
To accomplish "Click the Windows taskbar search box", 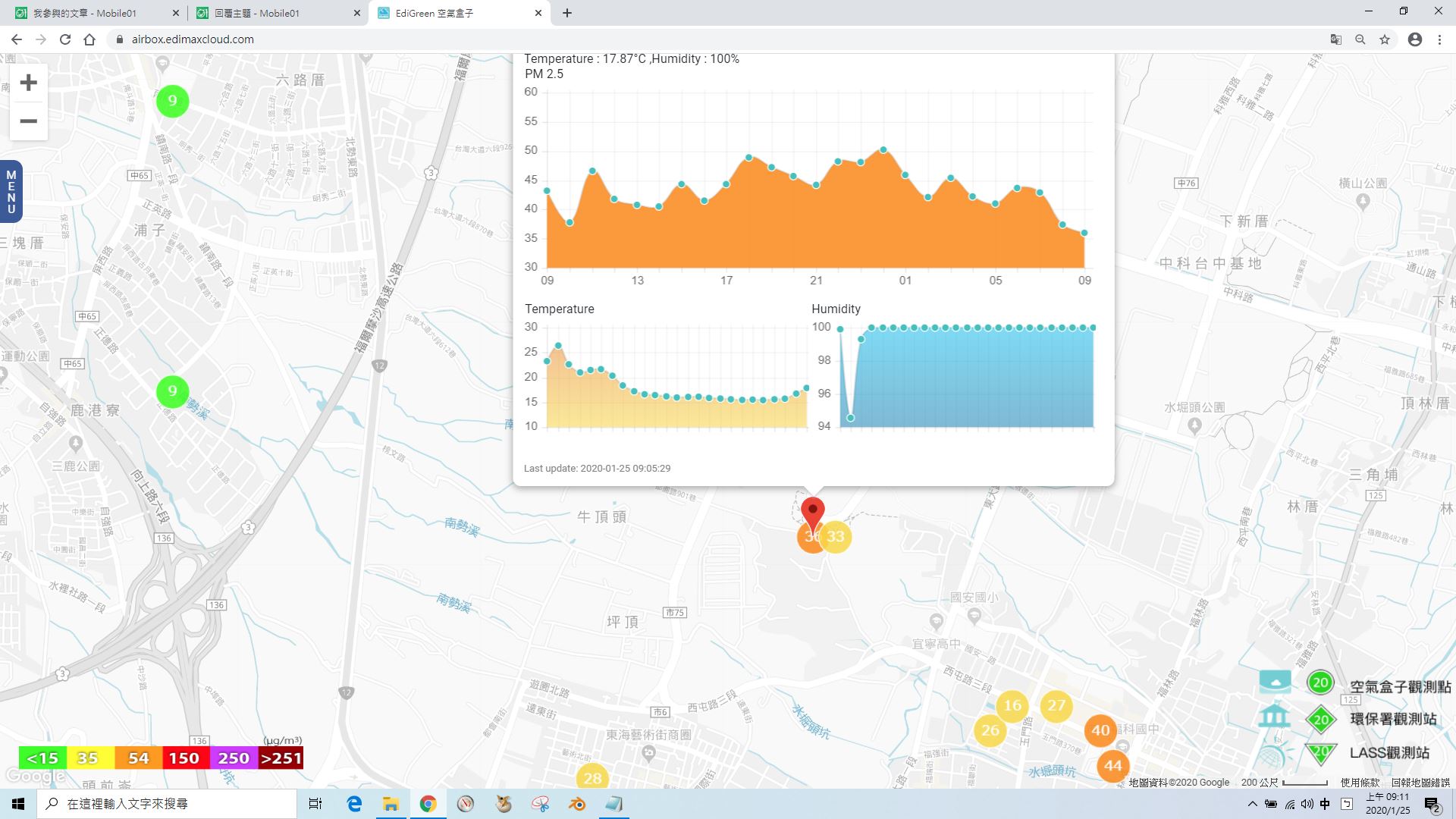I will pyautogui.click(x=167, y=804).
